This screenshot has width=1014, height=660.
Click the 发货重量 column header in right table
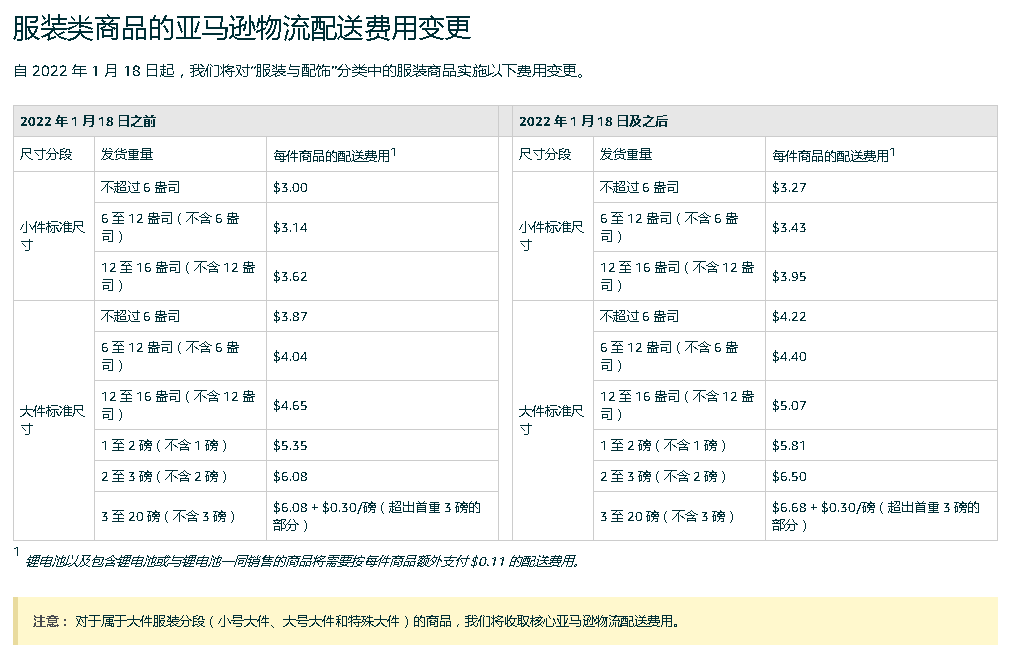tap(627, 153)
